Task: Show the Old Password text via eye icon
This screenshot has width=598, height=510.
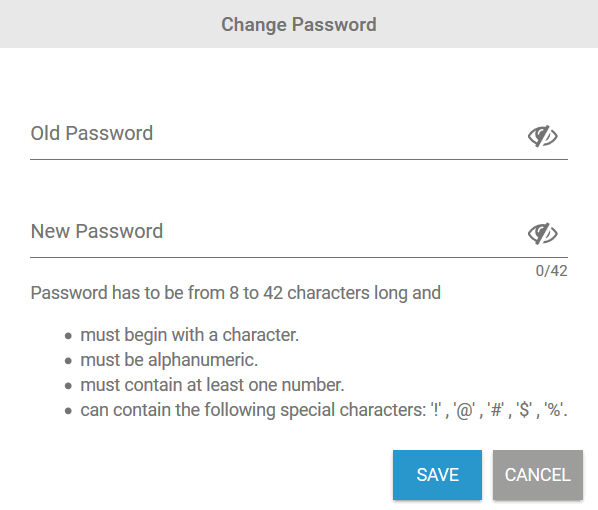Action: [x=542, y=136]
